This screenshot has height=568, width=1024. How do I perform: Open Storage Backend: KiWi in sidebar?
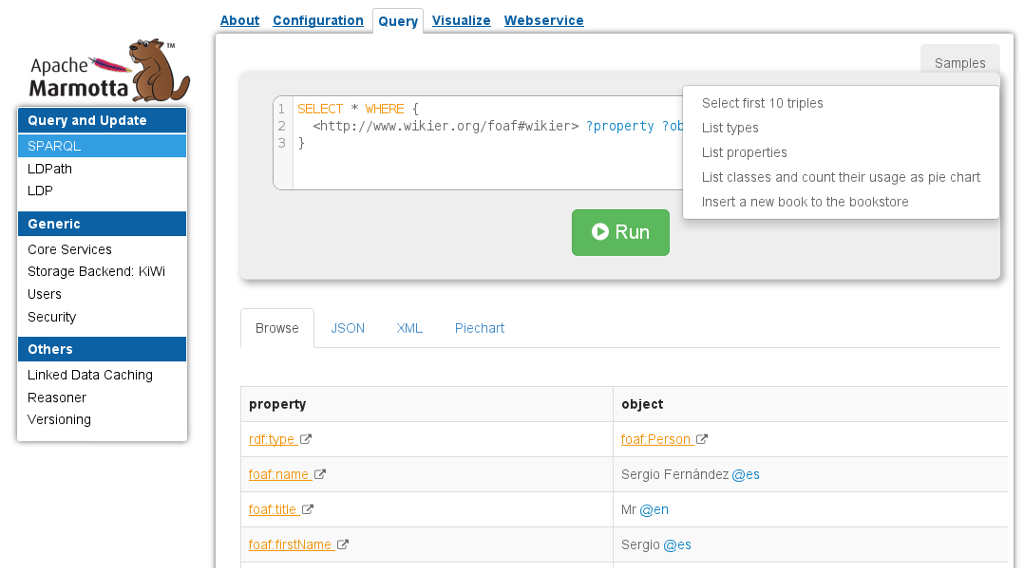(96, 272)
